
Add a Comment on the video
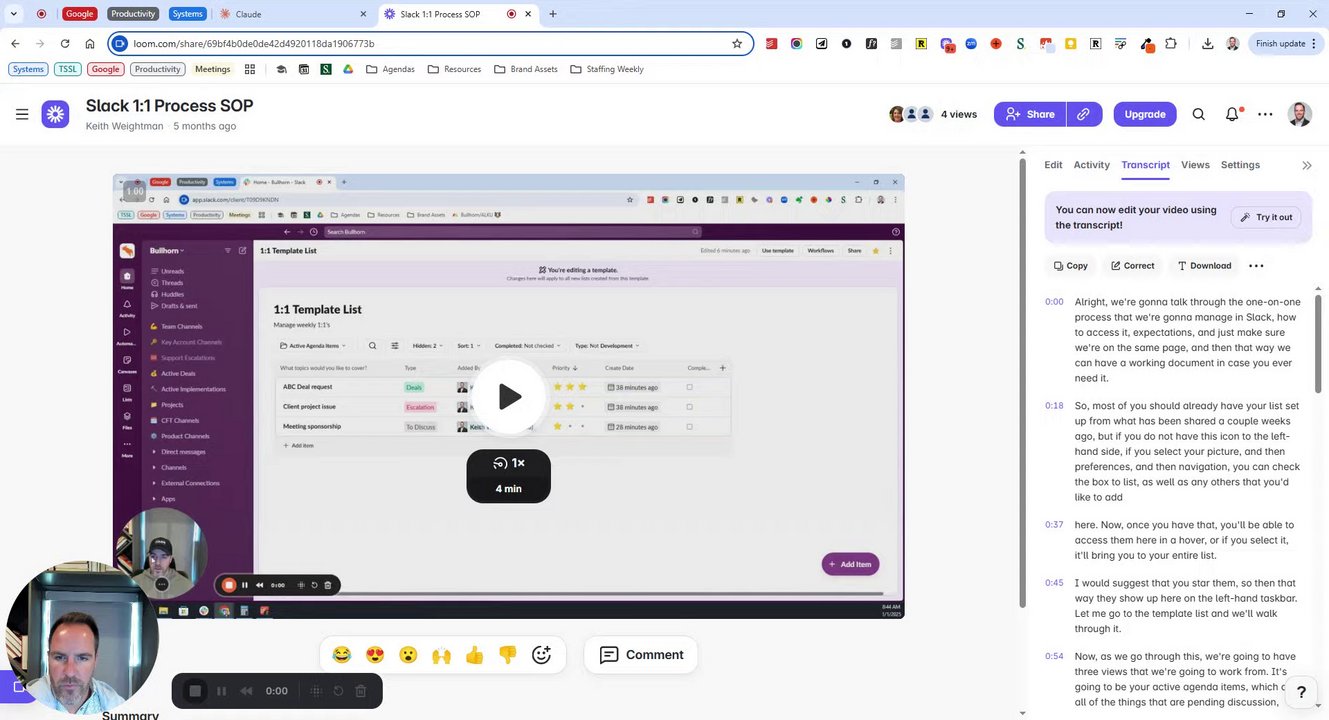tap(641, 655)
